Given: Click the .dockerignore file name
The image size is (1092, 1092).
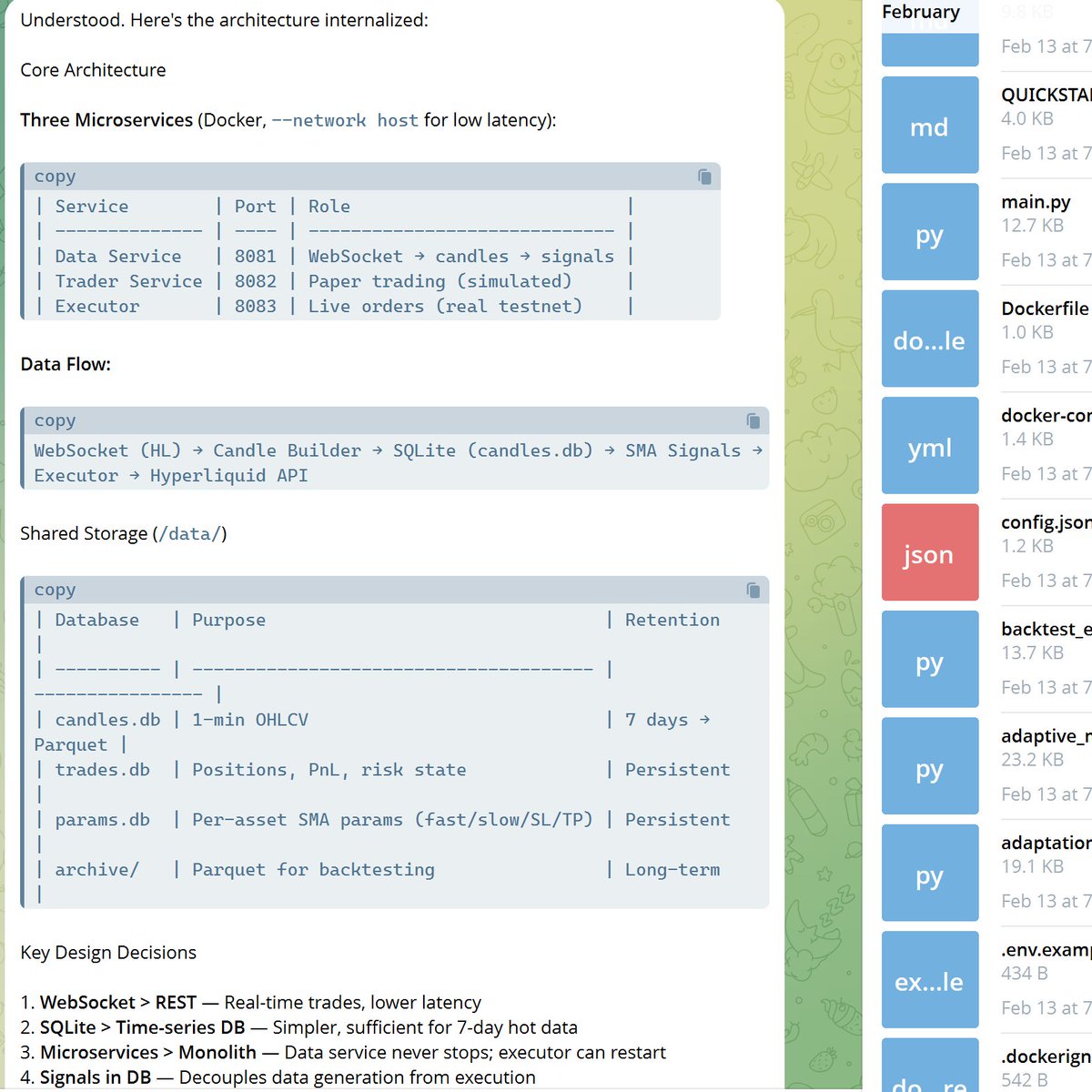Looking at the screenshot, I should (x=1046, y=1057).
